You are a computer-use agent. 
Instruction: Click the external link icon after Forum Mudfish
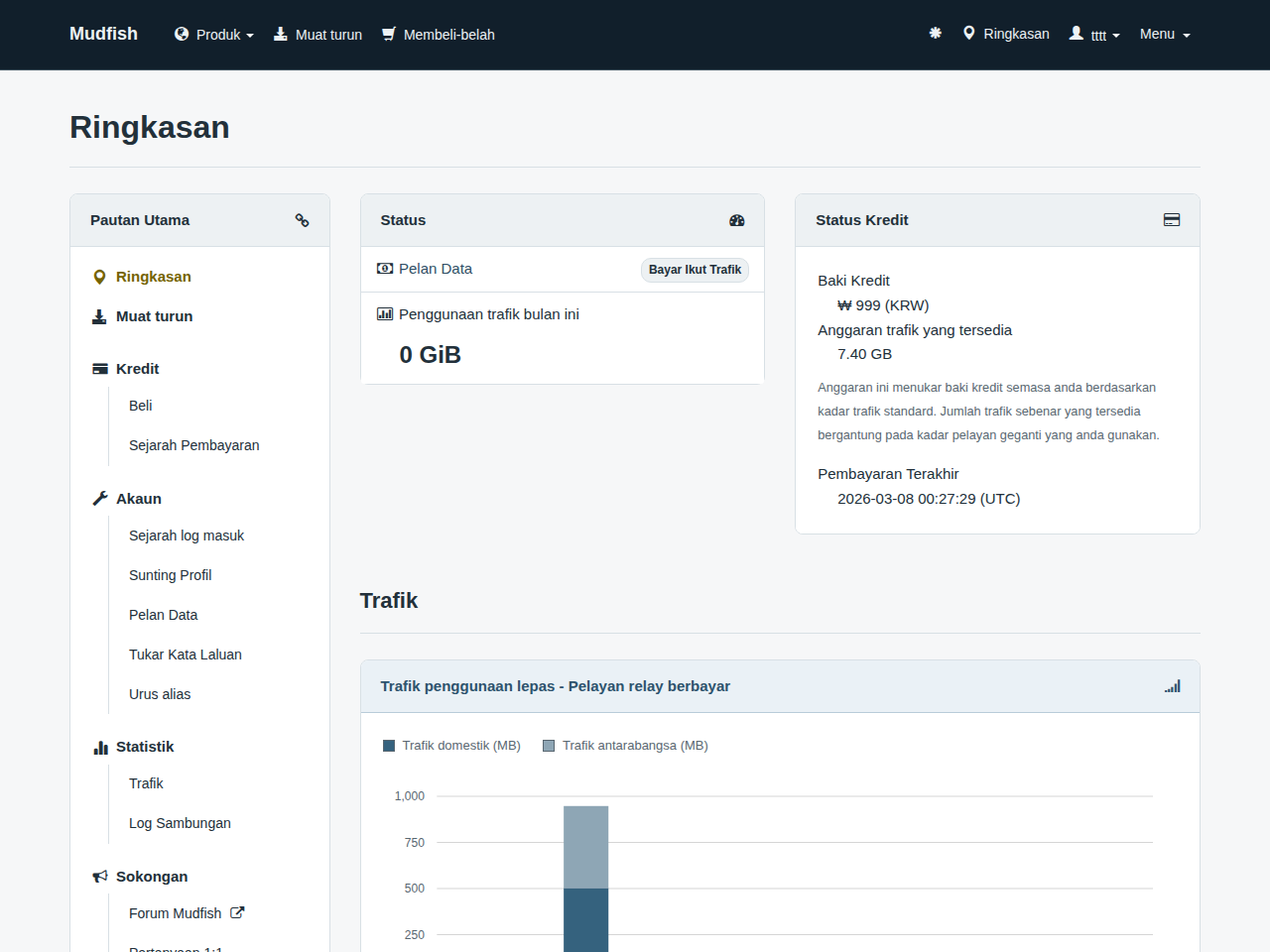237,912
